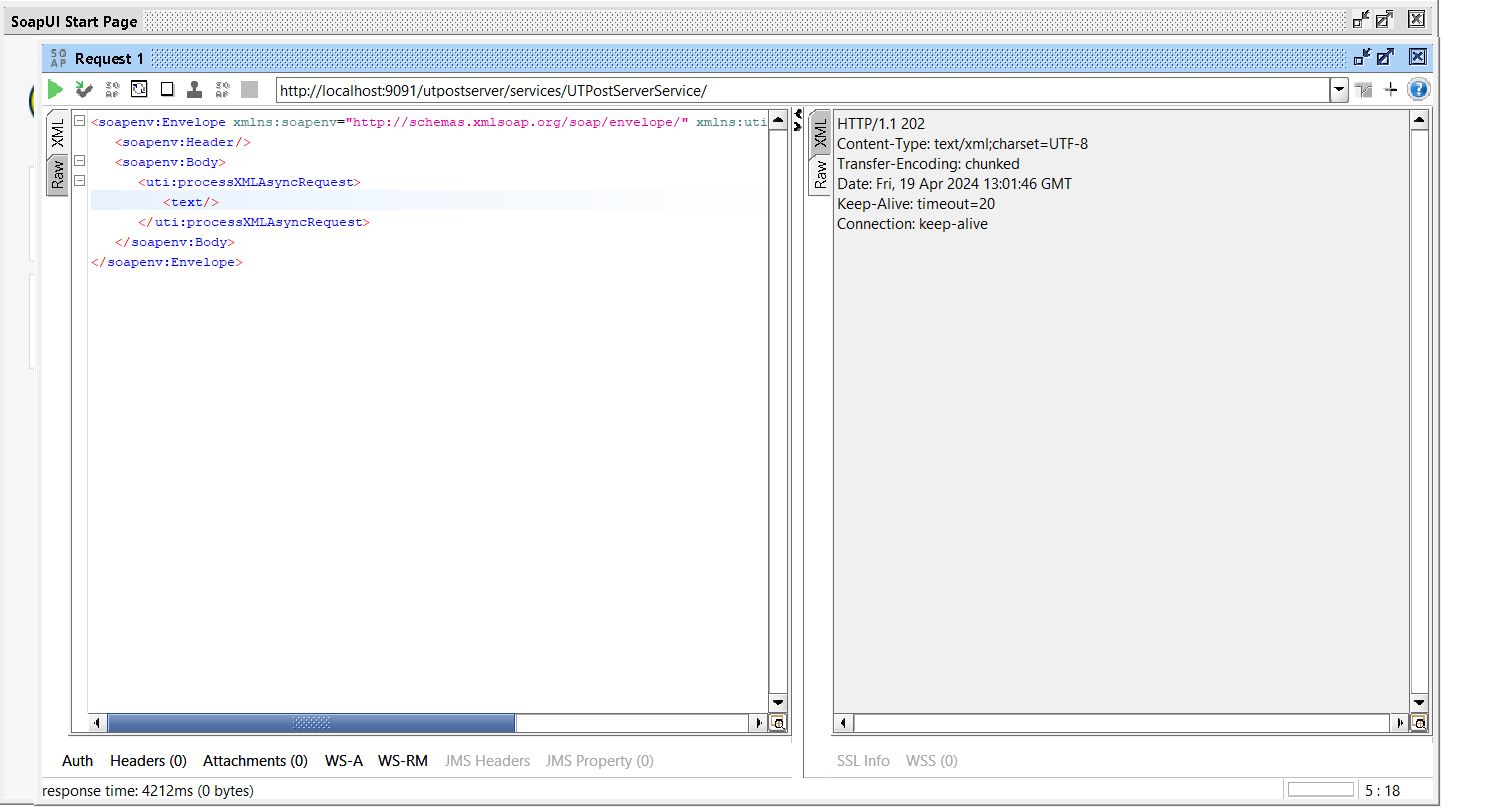Click the <soapenv:Header/> line
Image resolution: width=1492 pixels, height=811 pixels.
click(x=182, y=142)
